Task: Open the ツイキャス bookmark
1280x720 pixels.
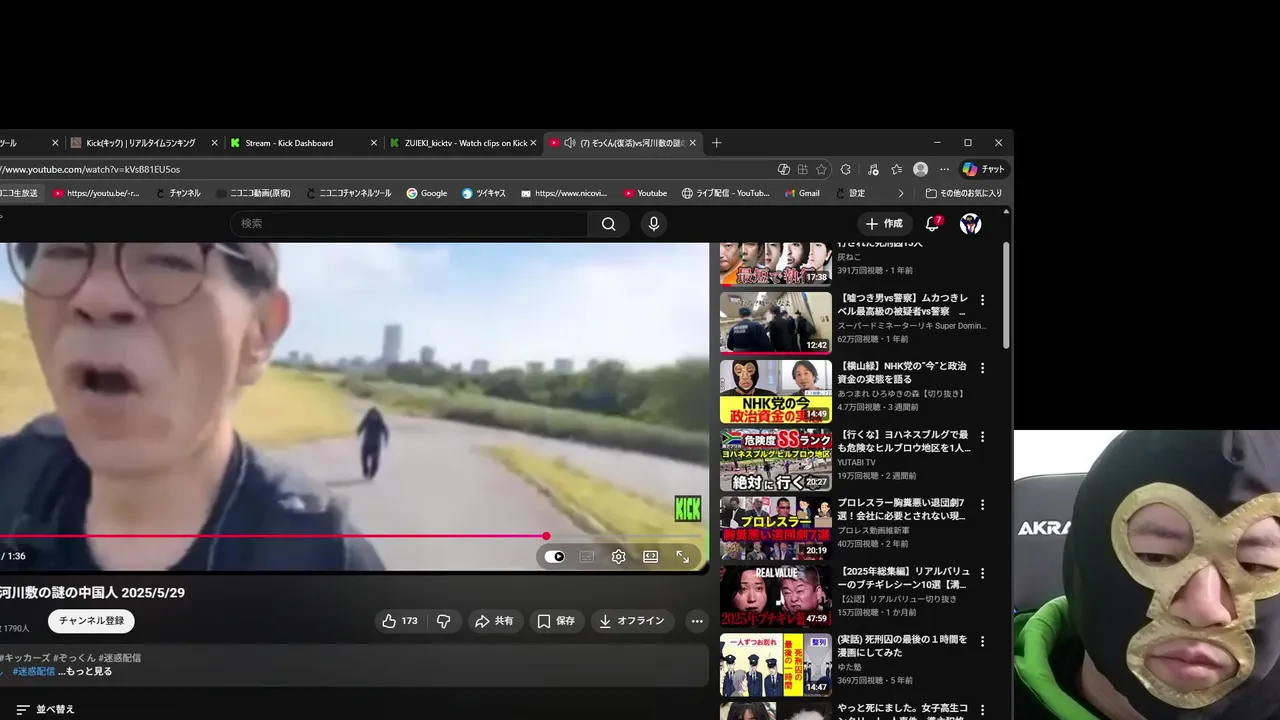Action: [x=483, y=193]
